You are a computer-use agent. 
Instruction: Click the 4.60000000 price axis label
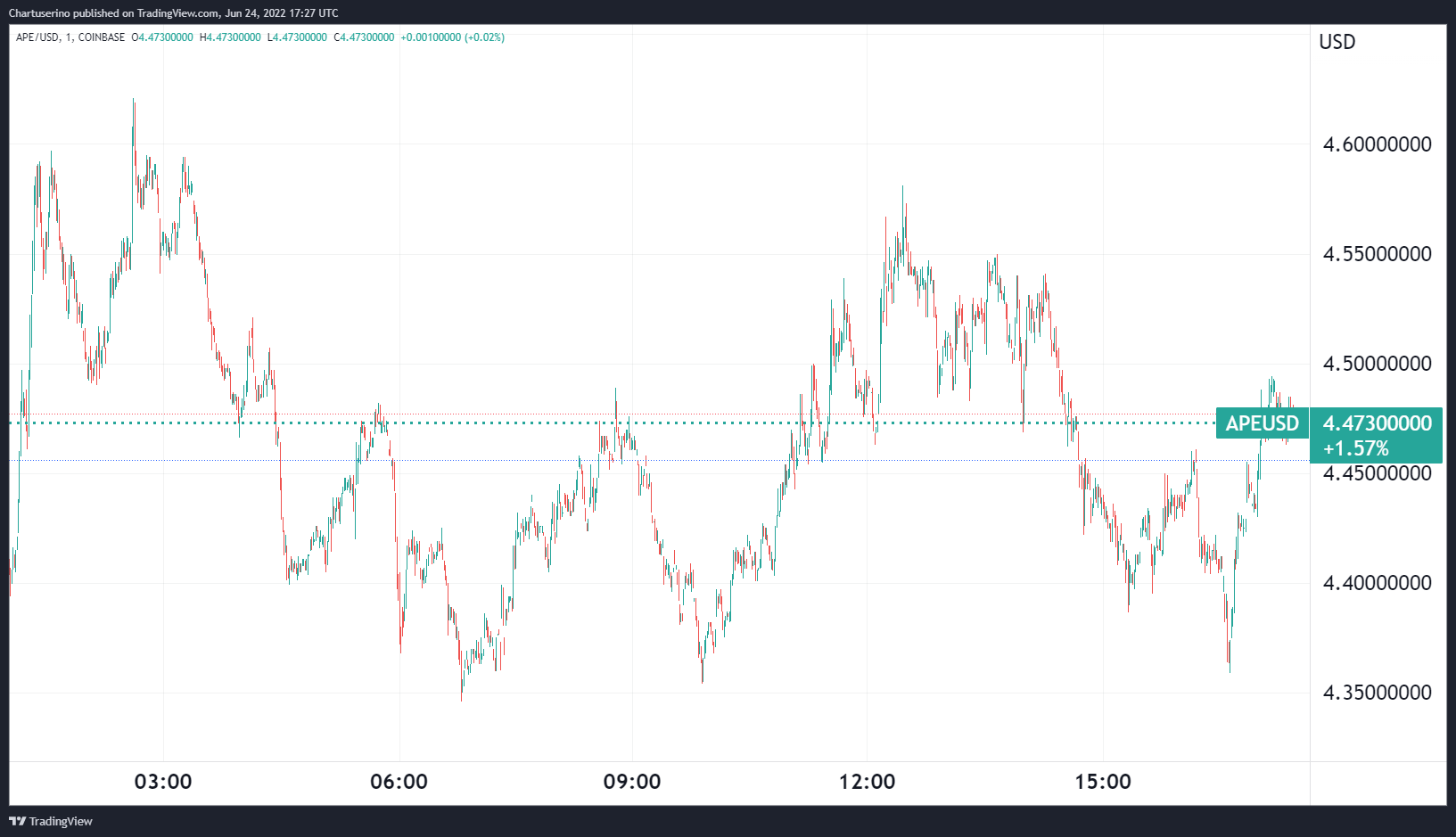[x=1377, y=144]
